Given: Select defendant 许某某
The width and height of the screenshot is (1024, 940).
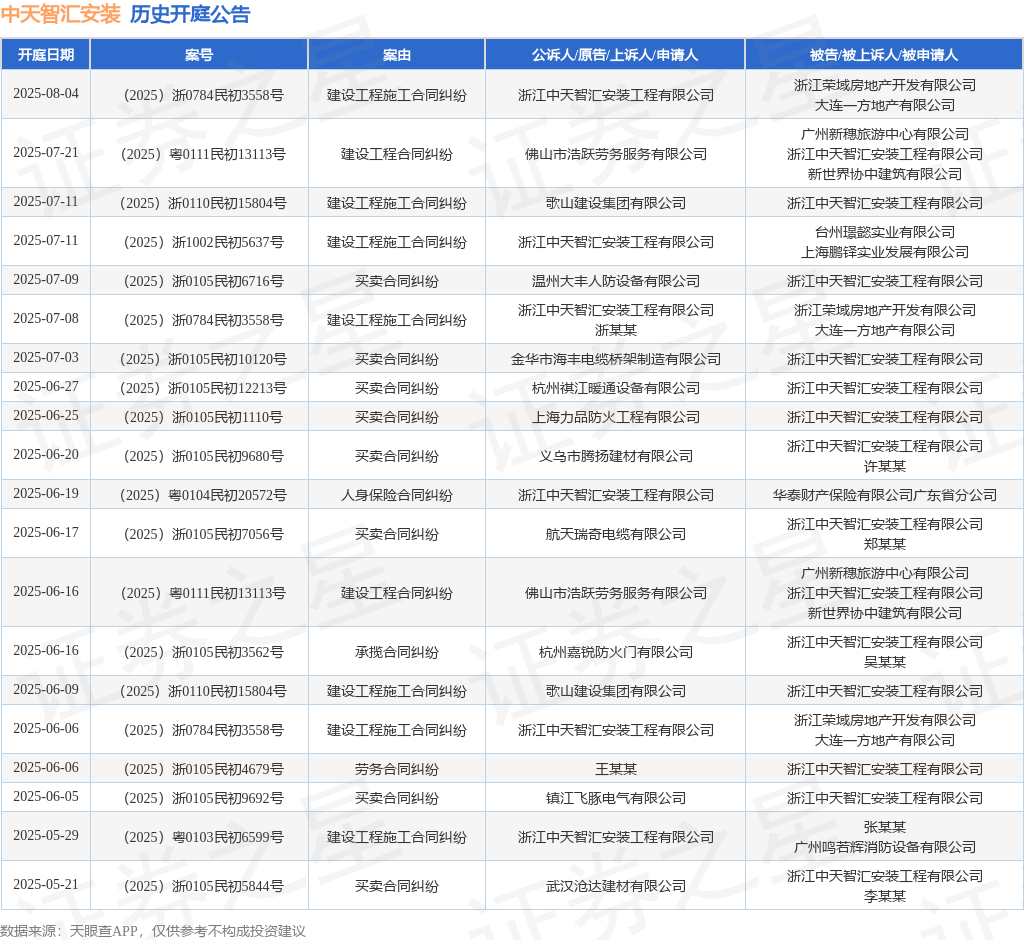Looking at the screenshot, I should click(x=884, y=466).
